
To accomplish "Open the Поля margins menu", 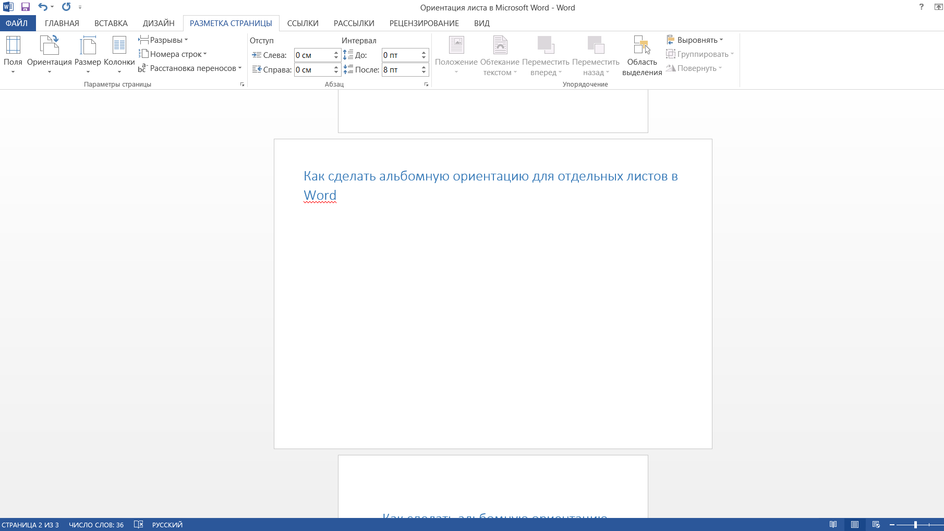I will point(13,54).
